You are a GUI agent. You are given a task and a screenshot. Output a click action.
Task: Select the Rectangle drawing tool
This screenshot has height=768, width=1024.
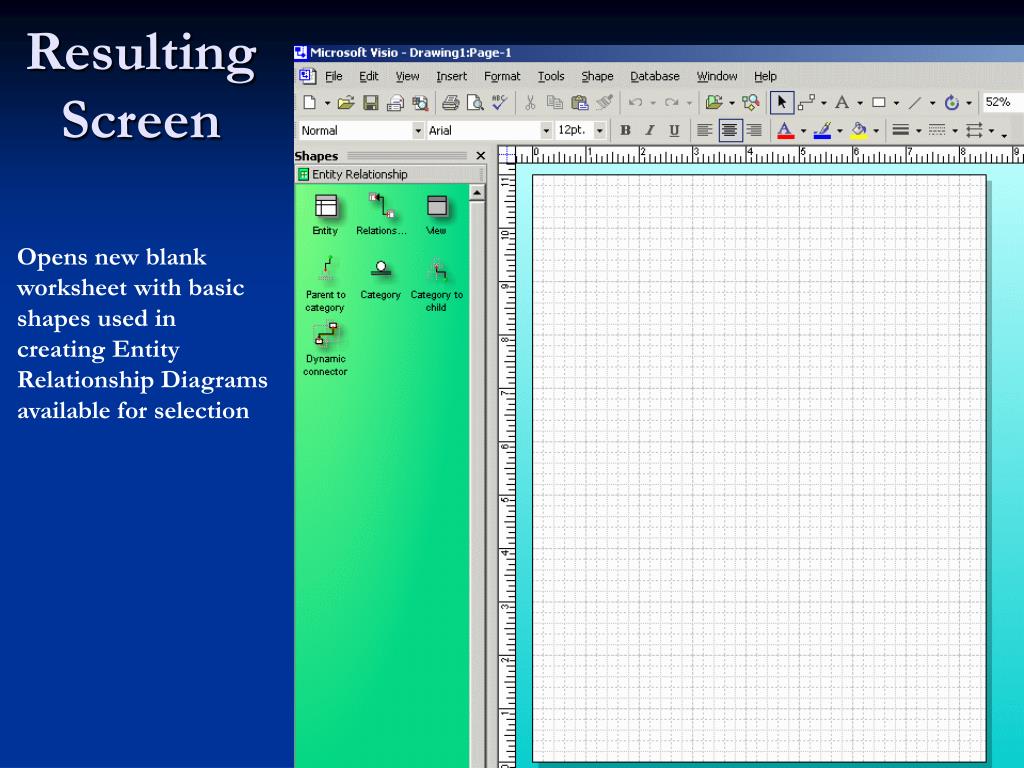[x=879, y=103]
